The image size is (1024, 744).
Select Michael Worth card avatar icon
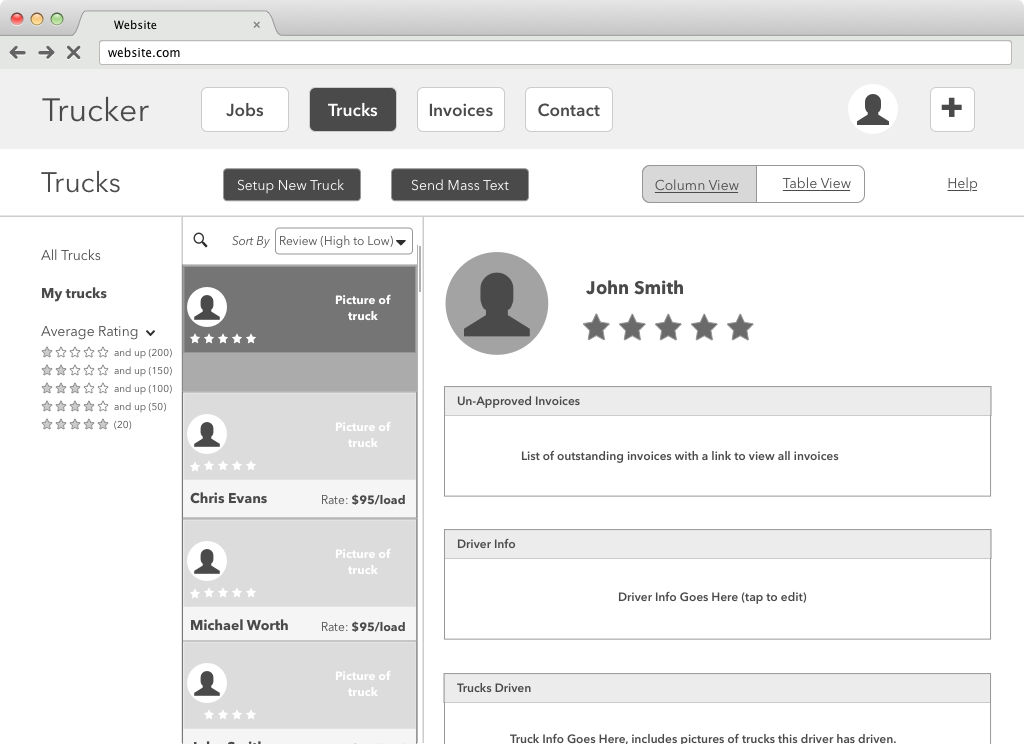click(207, 560)
